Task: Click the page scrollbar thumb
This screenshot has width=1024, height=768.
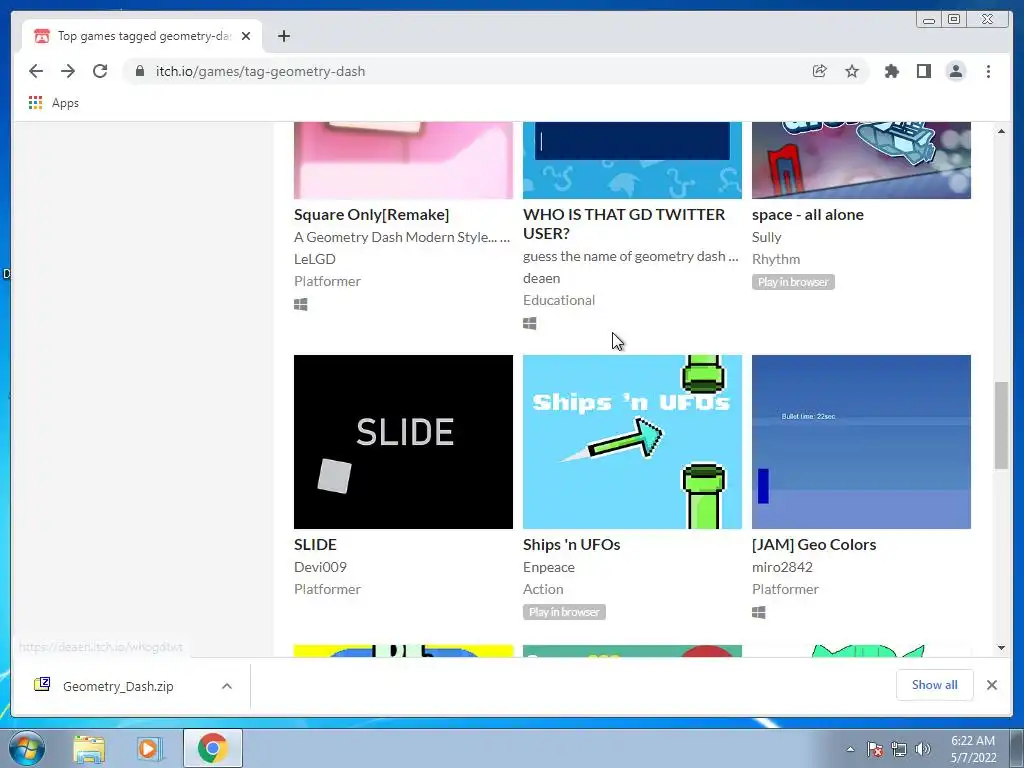Action: tap(1001, 425)
